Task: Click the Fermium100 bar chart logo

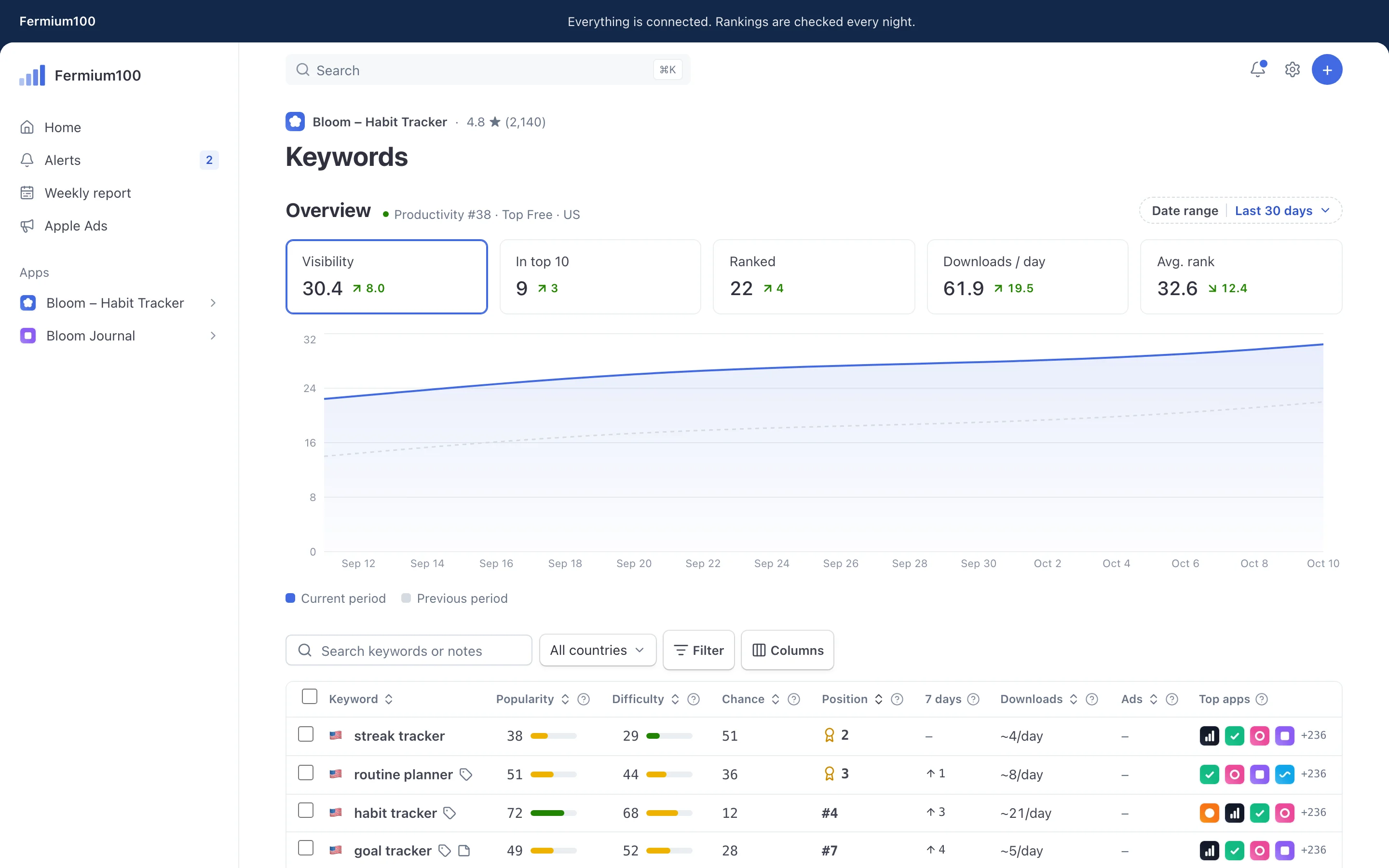Action: click(x=32, y=75)
